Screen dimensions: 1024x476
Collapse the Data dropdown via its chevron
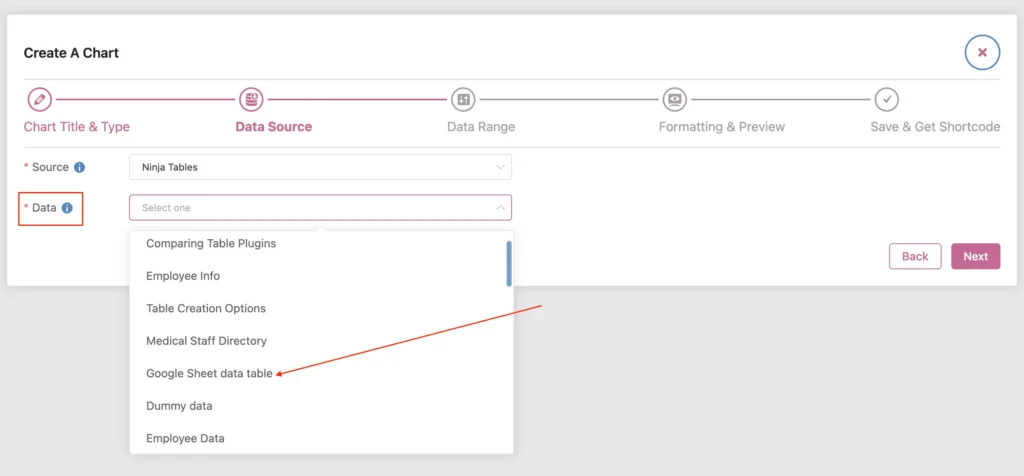point(500,208)
